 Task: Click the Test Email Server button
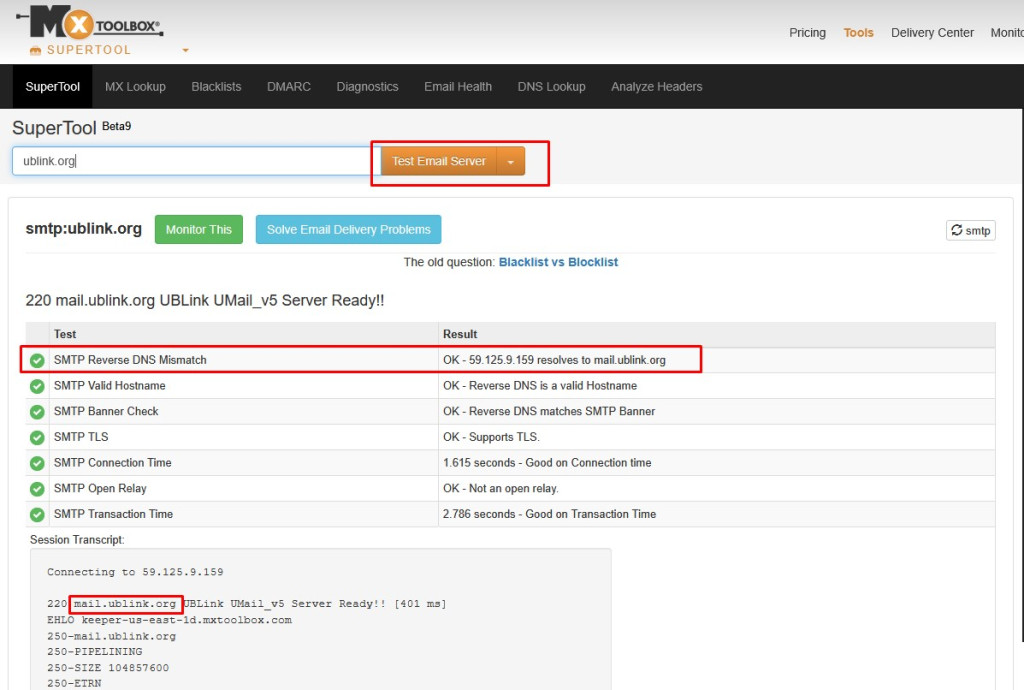click(439, 161)
